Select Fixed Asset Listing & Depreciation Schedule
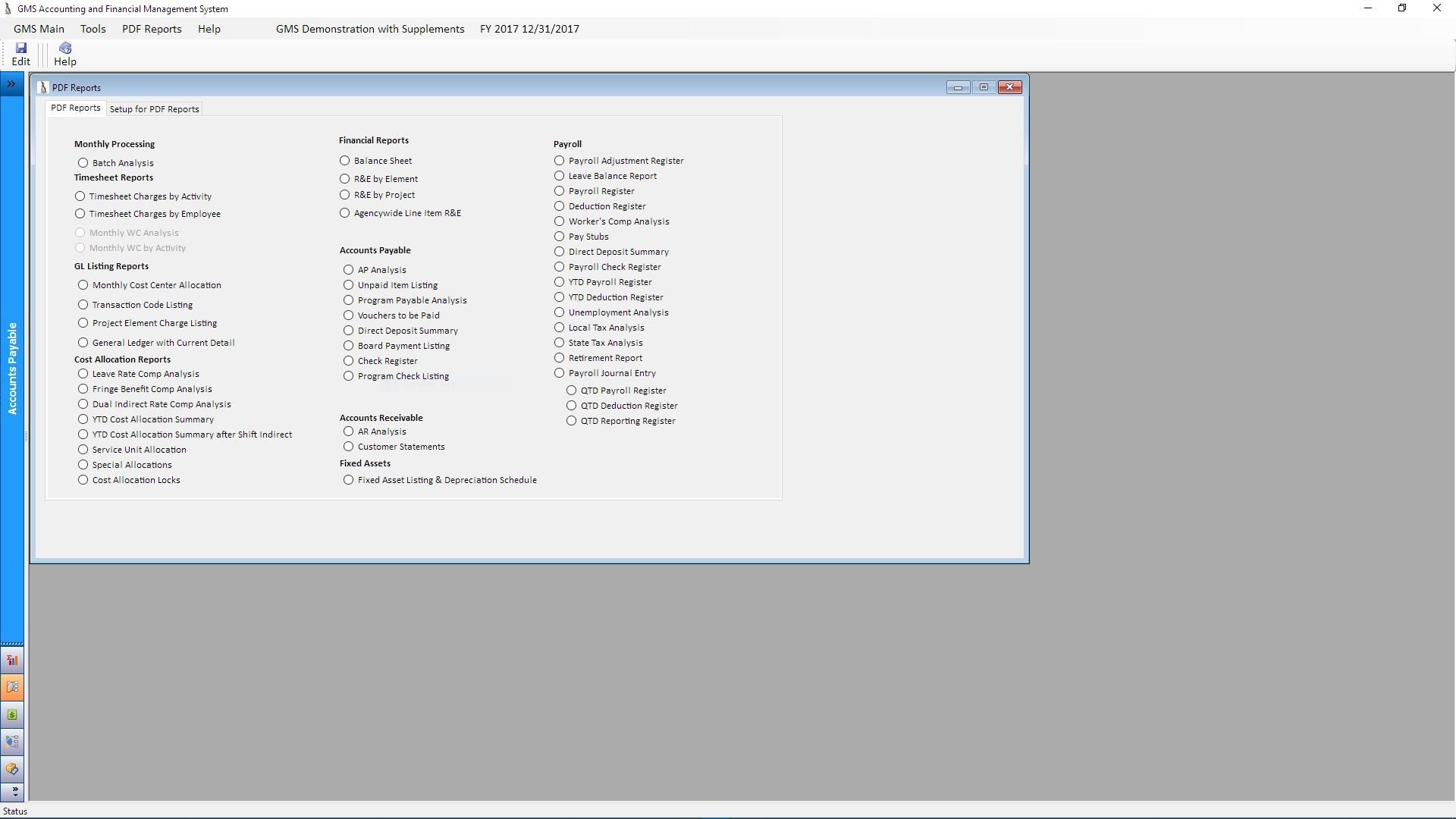Screen dimensions: 1456x819 (349, 480)
